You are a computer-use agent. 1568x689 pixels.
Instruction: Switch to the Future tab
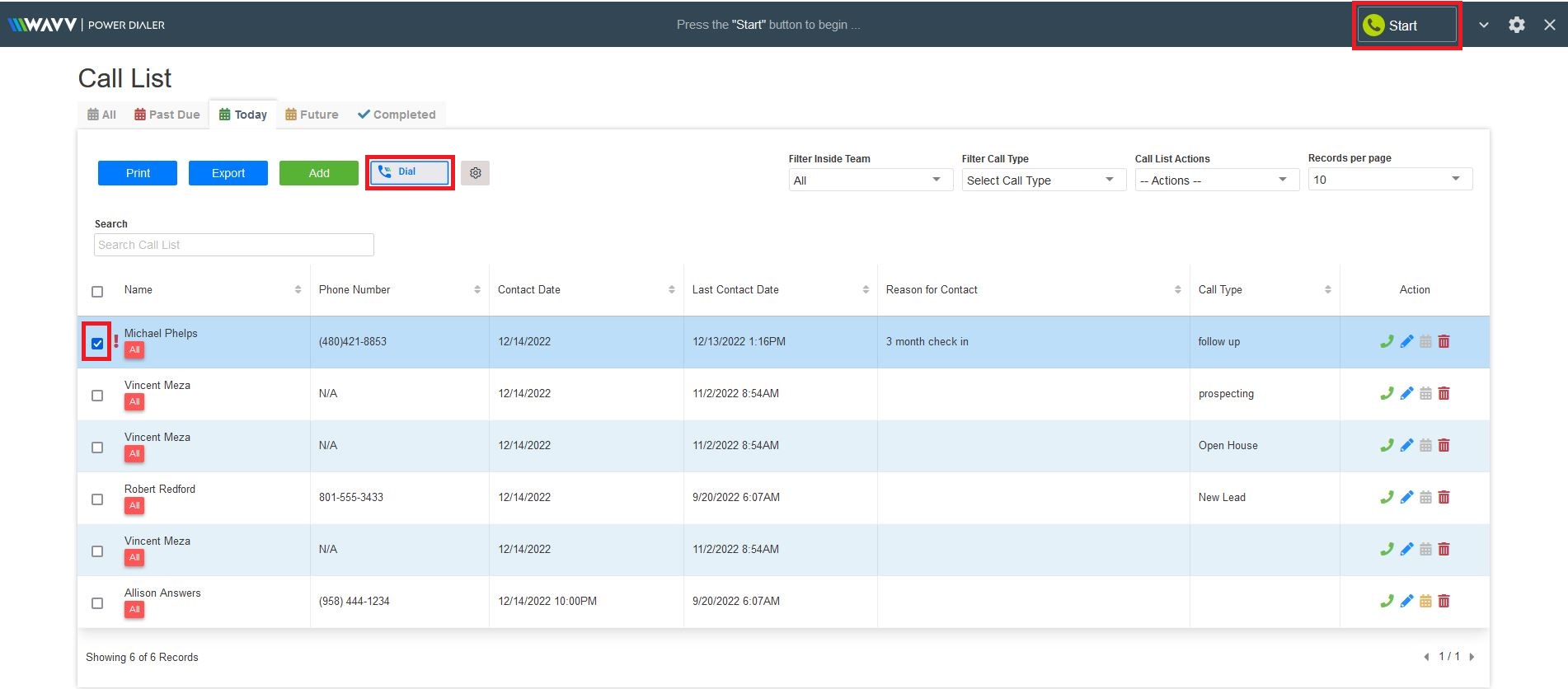[312, 115]
